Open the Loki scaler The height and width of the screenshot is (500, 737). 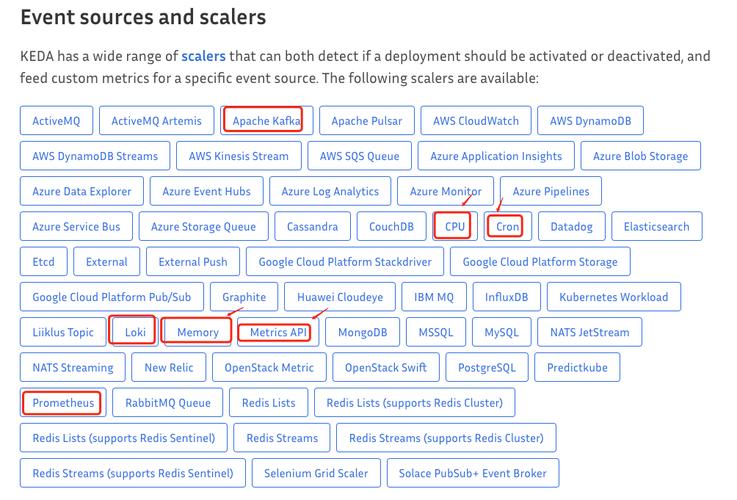click(134, 332)
